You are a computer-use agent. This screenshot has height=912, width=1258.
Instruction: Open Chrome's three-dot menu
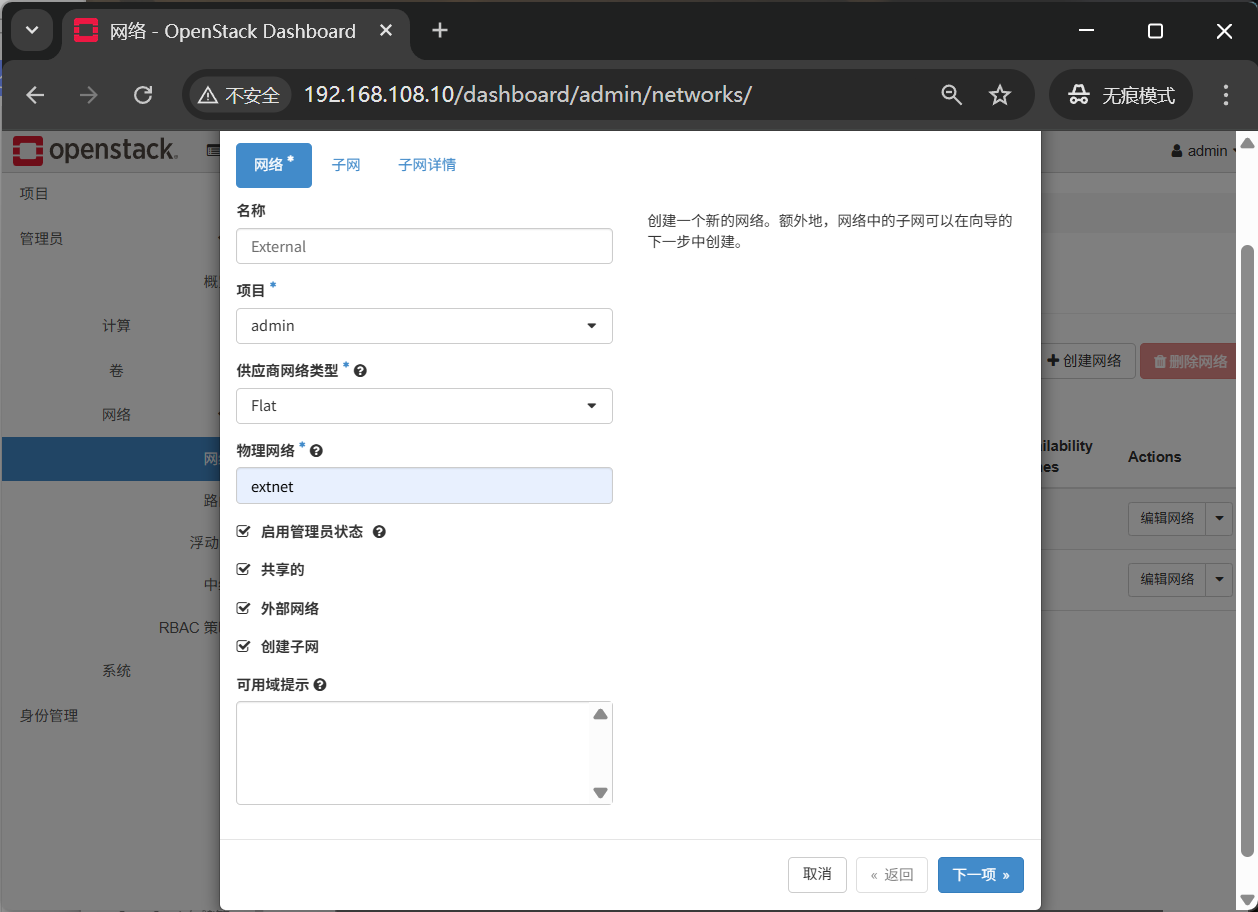tap(1226, 95)
